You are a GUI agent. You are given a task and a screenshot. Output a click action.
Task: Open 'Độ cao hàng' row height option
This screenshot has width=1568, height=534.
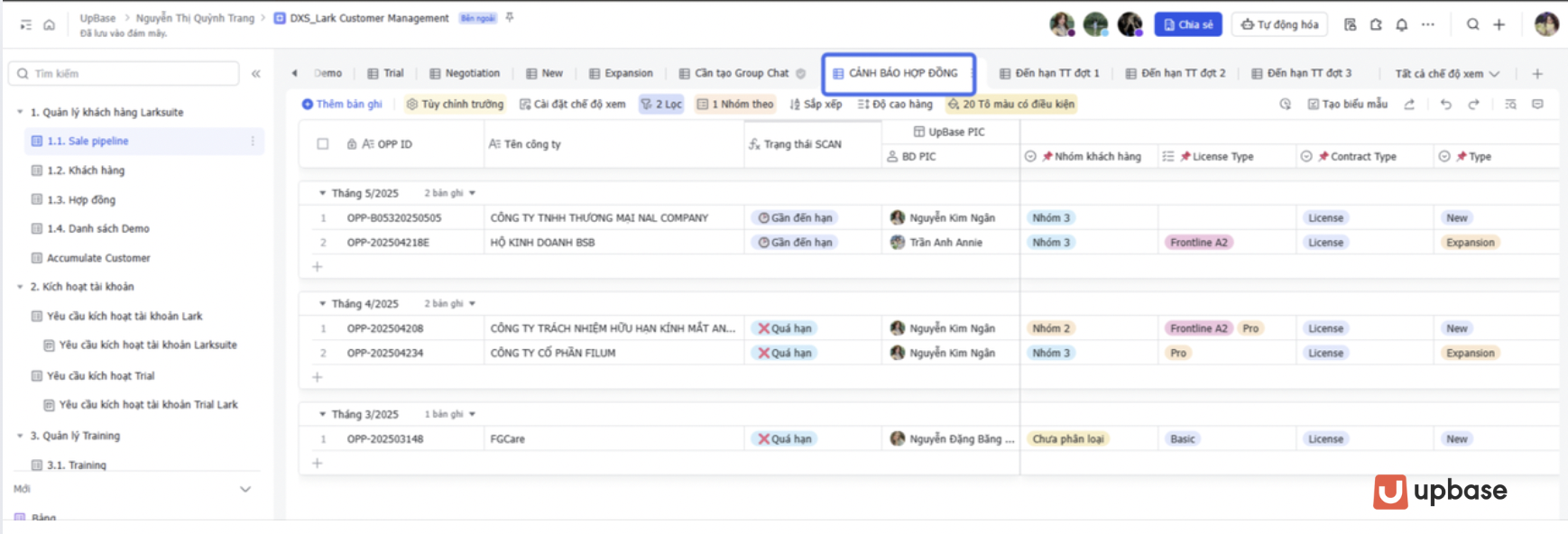(x=895, y=105)
